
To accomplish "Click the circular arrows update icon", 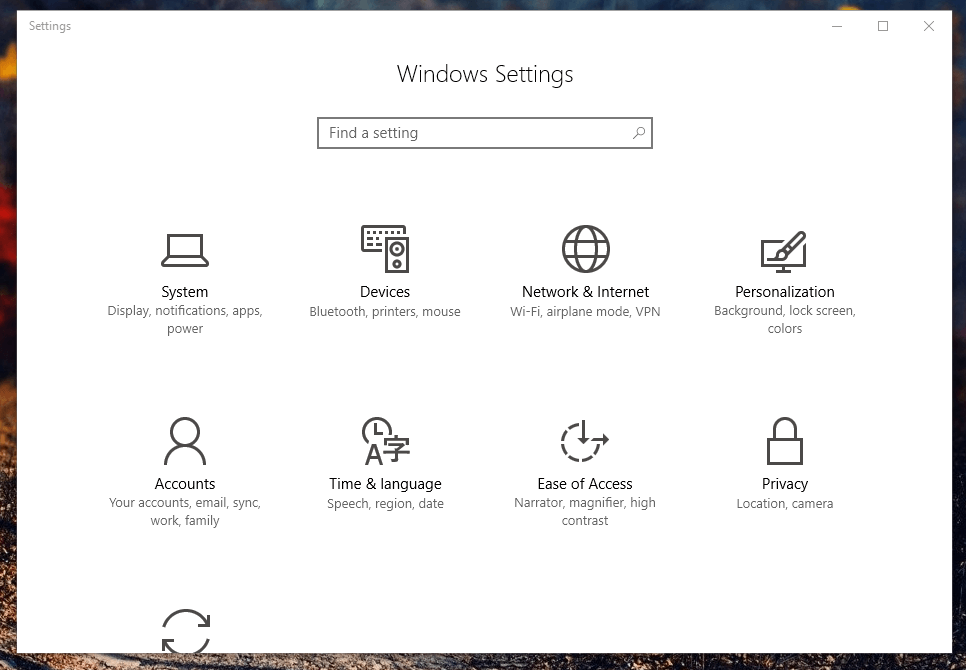I will [186, 632].
